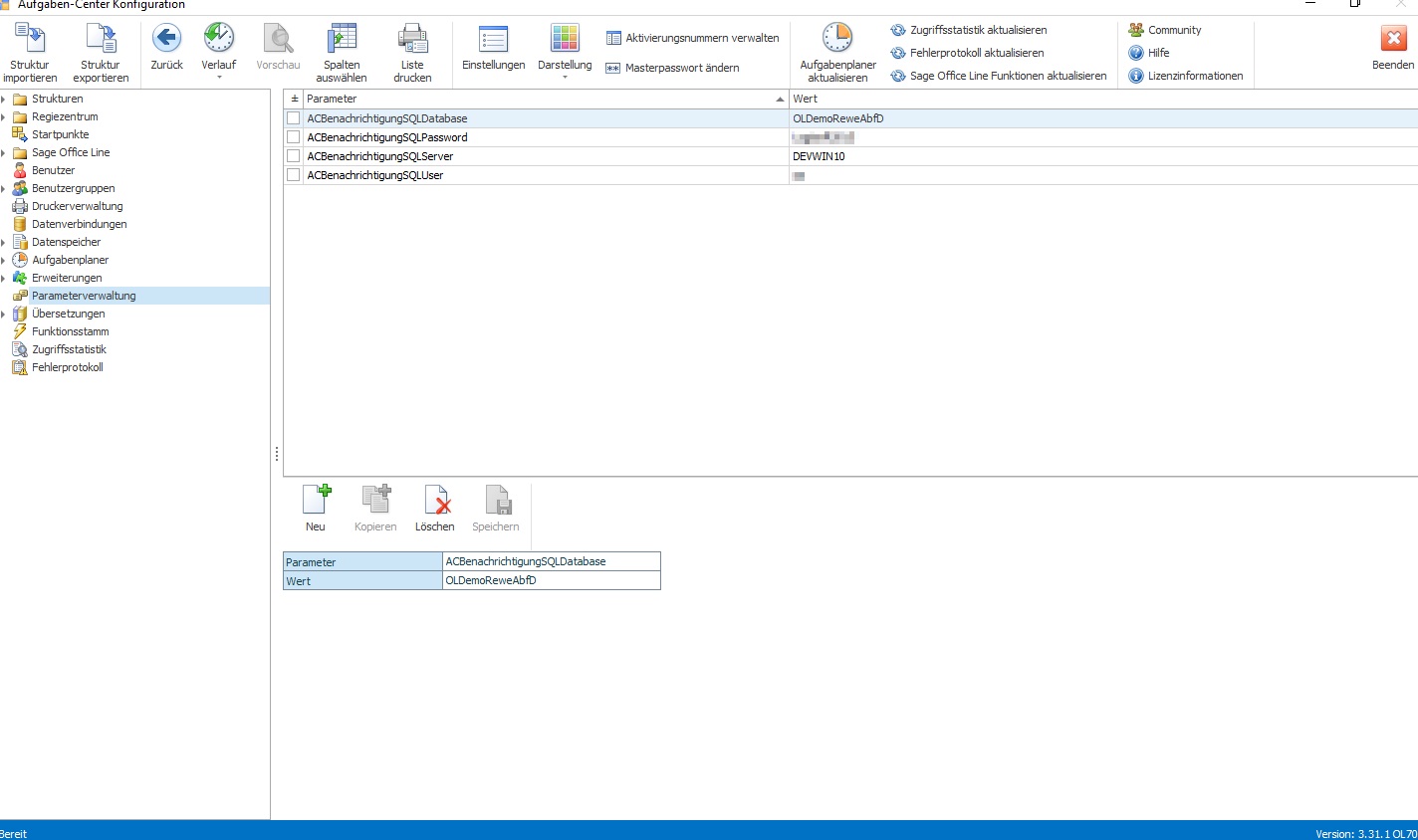Expand the Erweiterungen tree node

pyautogui.click(x=4, y=278)
